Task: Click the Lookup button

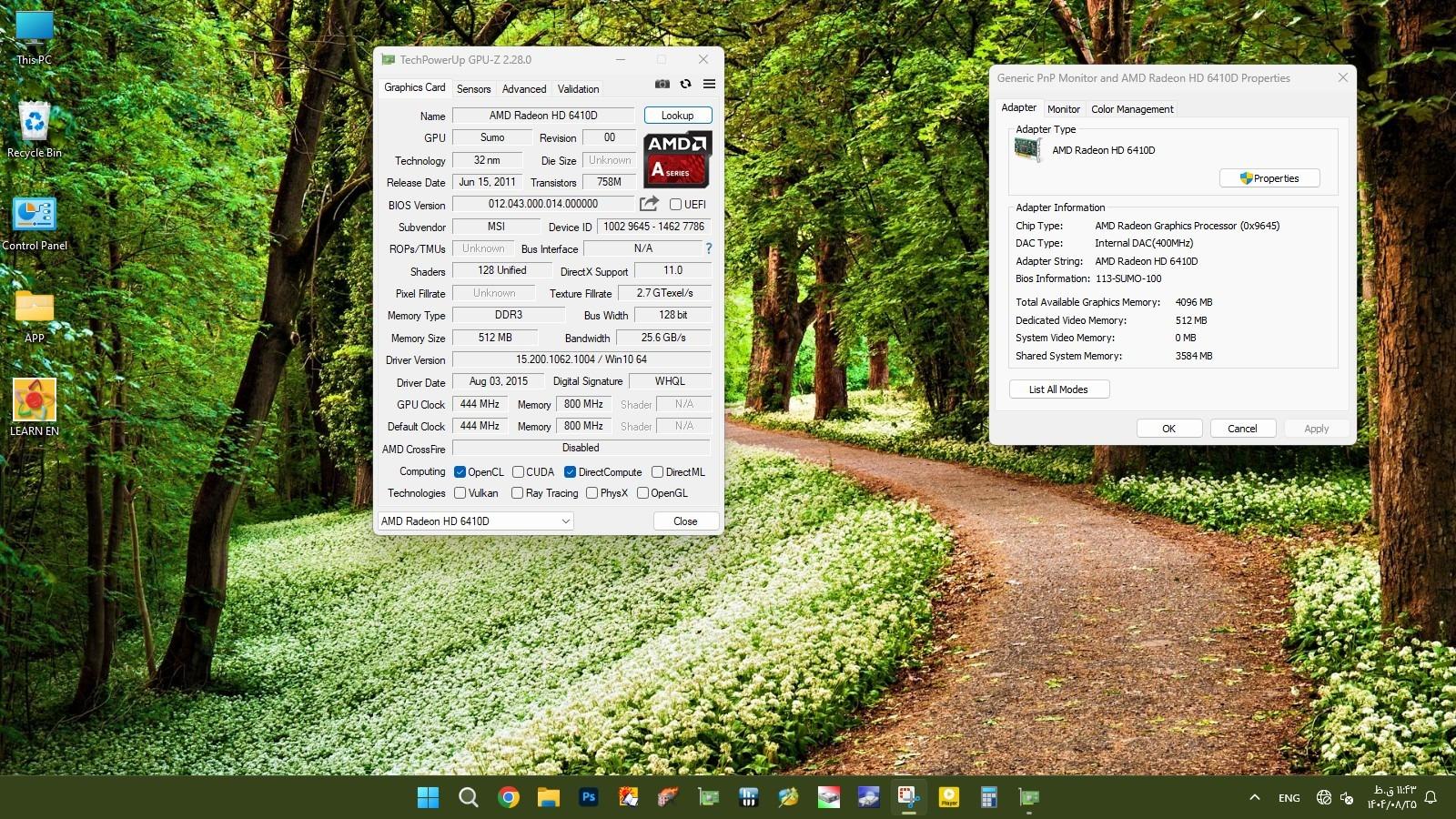Action: click(x=677, y=116)
